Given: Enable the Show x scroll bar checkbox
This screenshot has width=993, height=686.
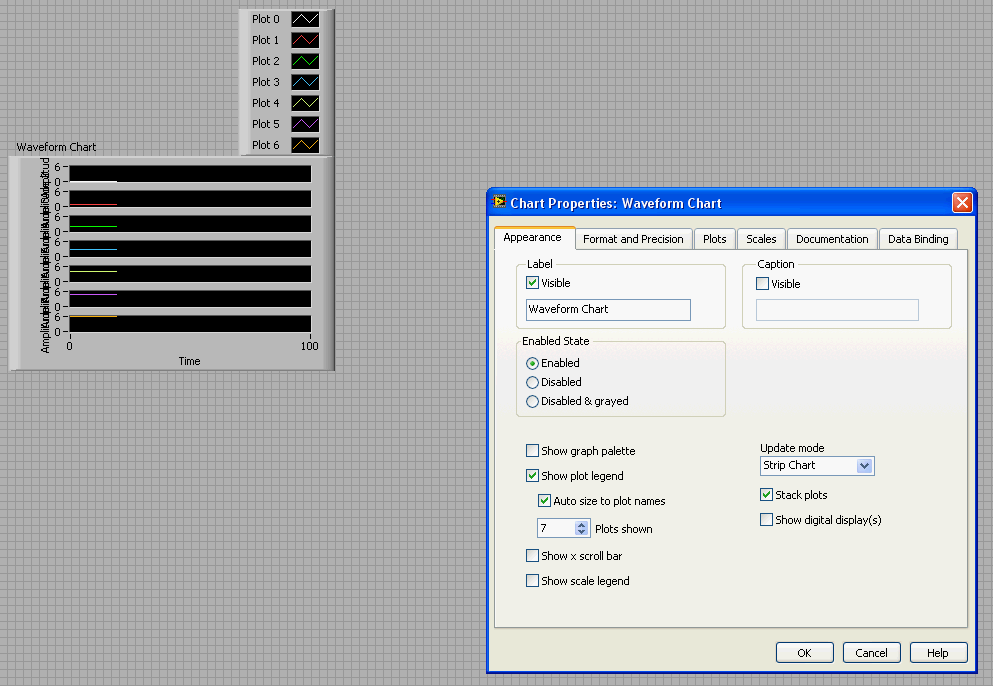Looking at the screenshot, I should point(533,556).
